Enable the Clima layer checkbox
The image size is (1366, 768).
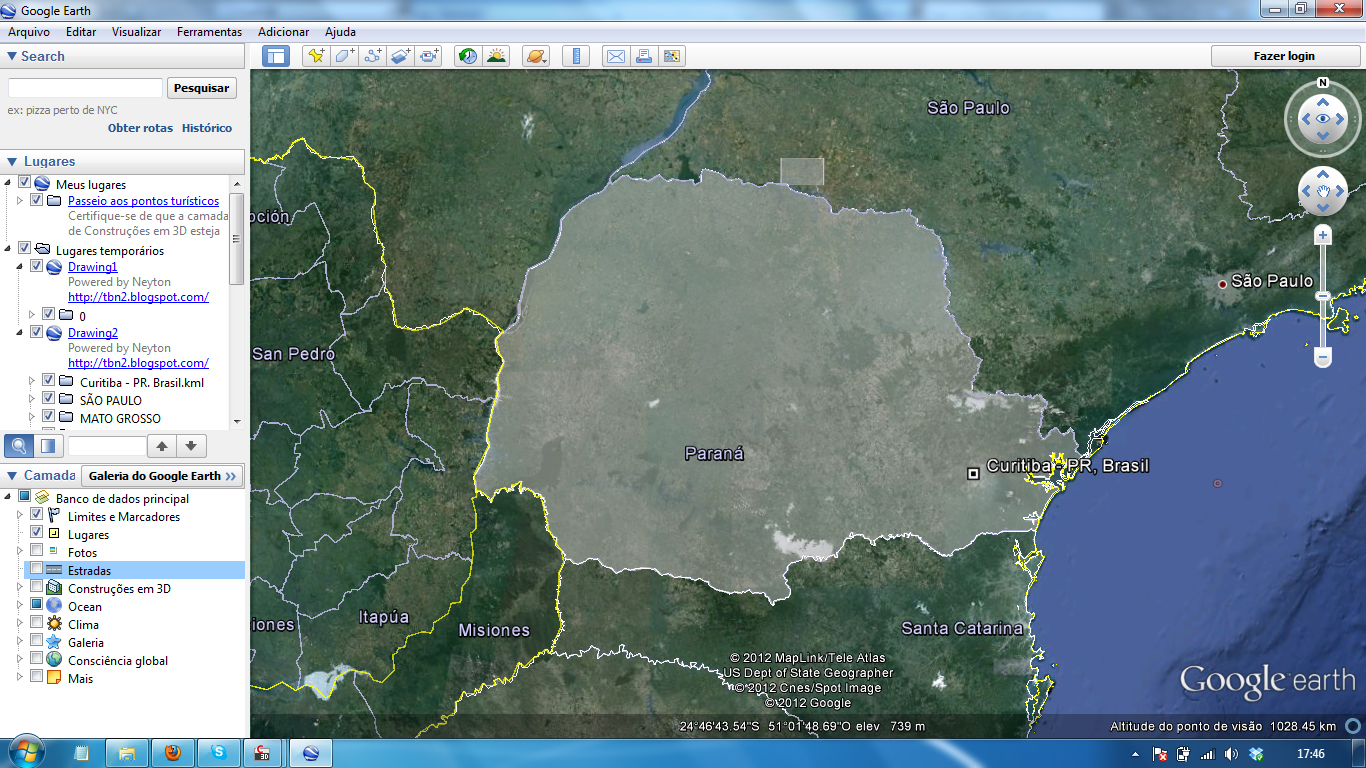pyautogui.click(x=37, y=623)
